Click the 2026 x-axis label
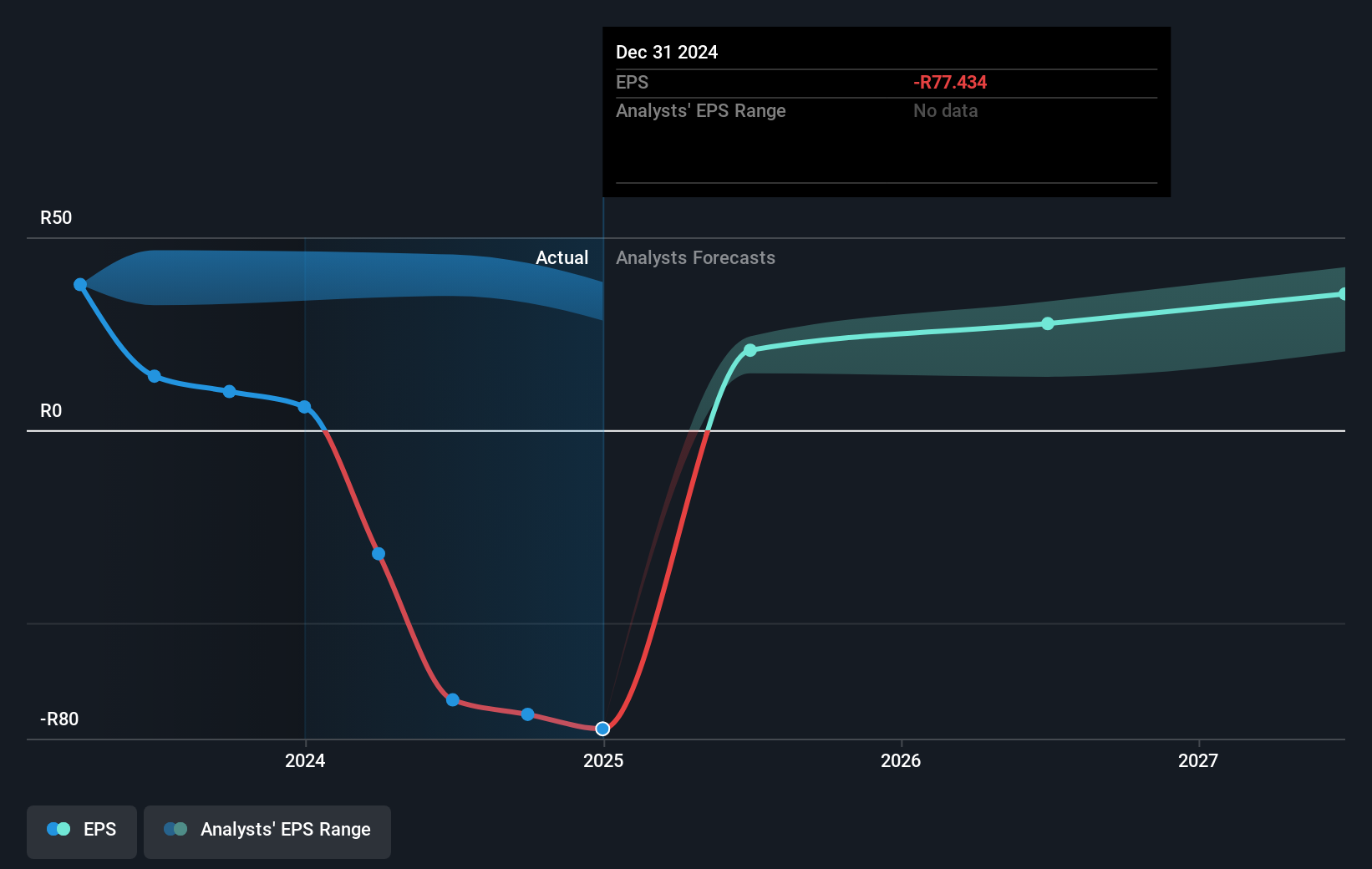 [x=901, y=760]
